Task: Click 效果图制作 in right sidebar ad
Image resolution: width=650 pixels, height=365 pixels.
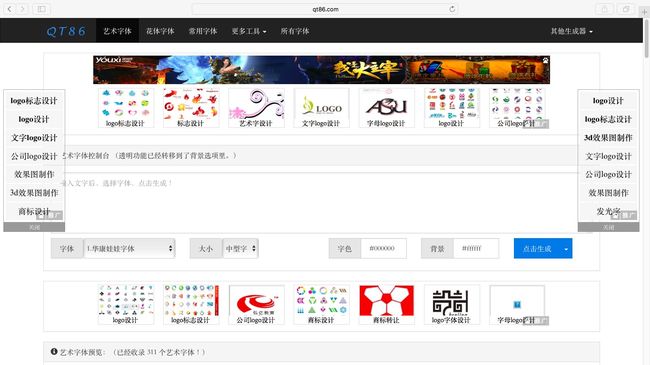Action: (608, 193)
